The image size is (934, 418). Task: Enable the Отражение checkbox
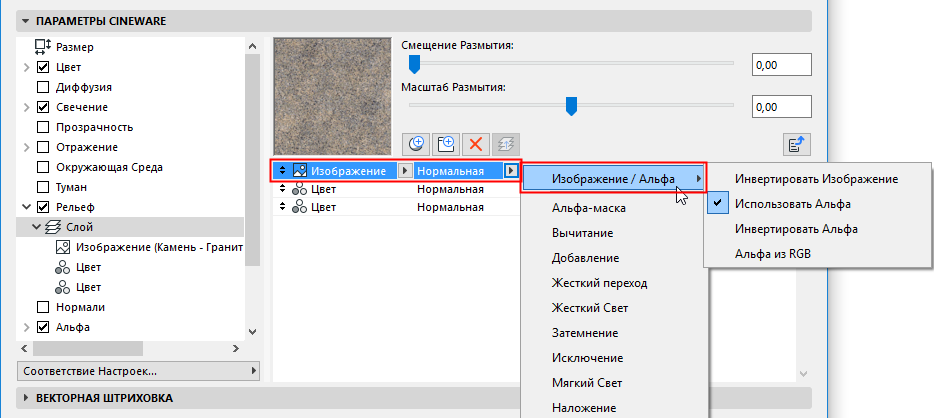coord(43,147)
